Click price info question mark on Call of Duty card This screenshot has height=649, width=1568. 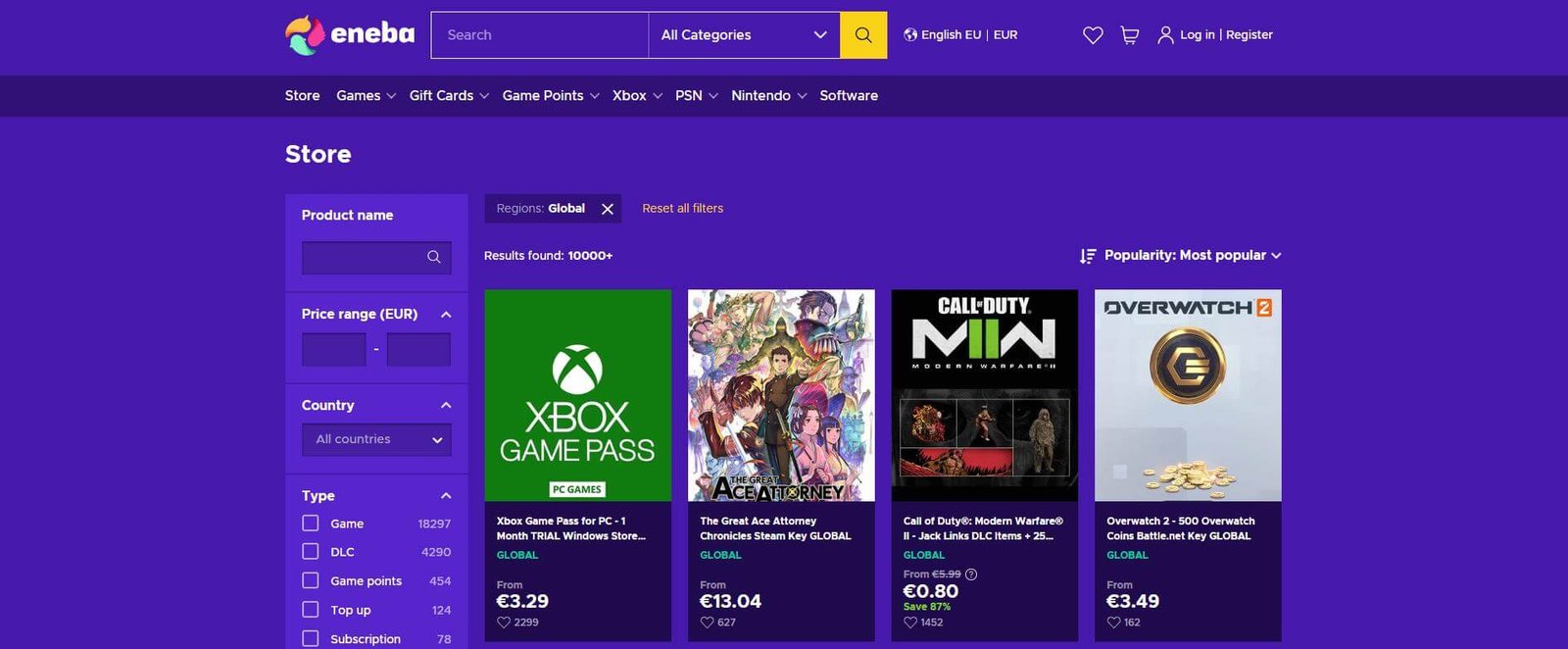point(971,574)
